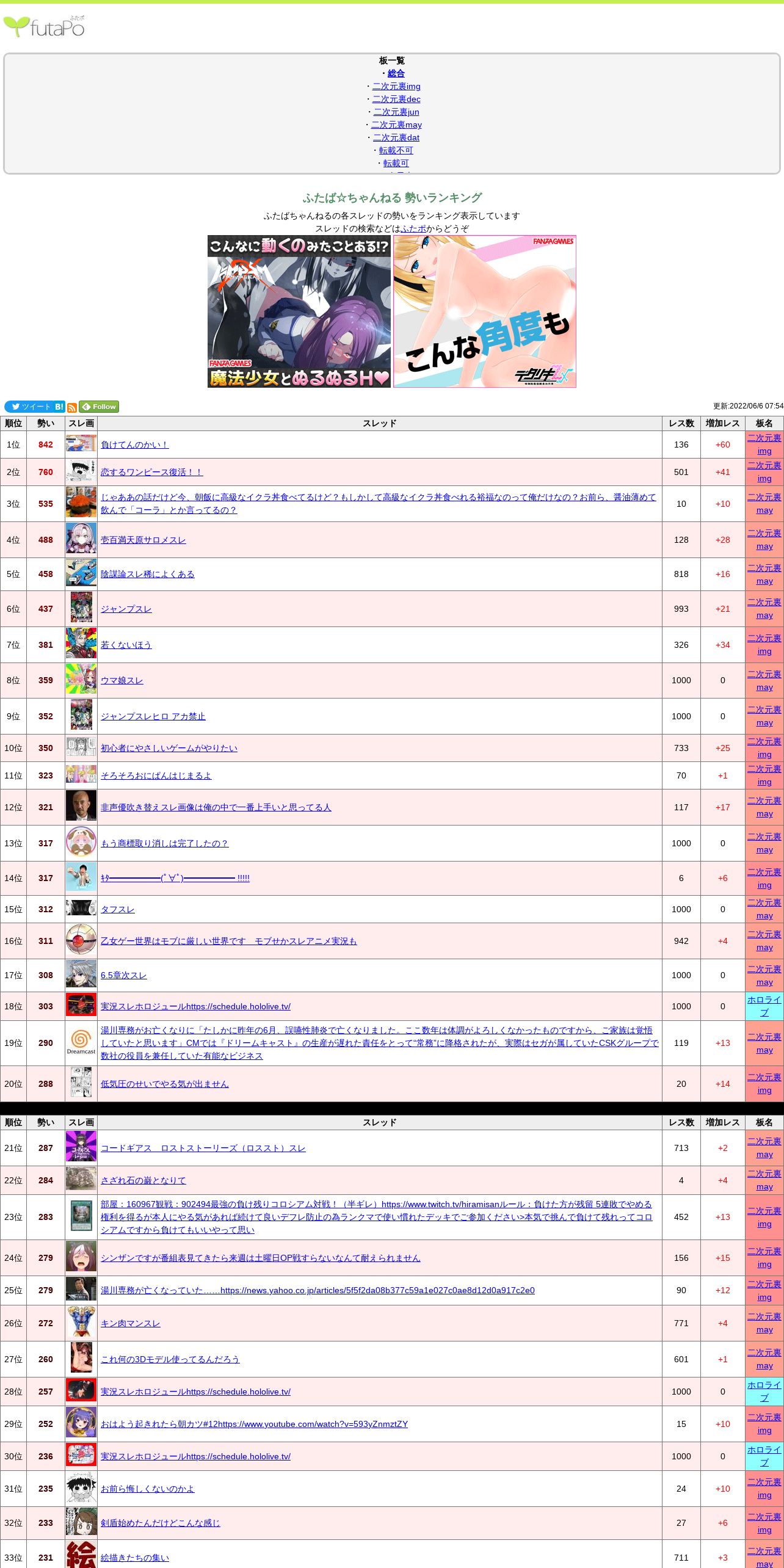Viewport: 784px width, 1568px height.
Task: Click the green Feedly Follow button
Action: pos(99,407)
